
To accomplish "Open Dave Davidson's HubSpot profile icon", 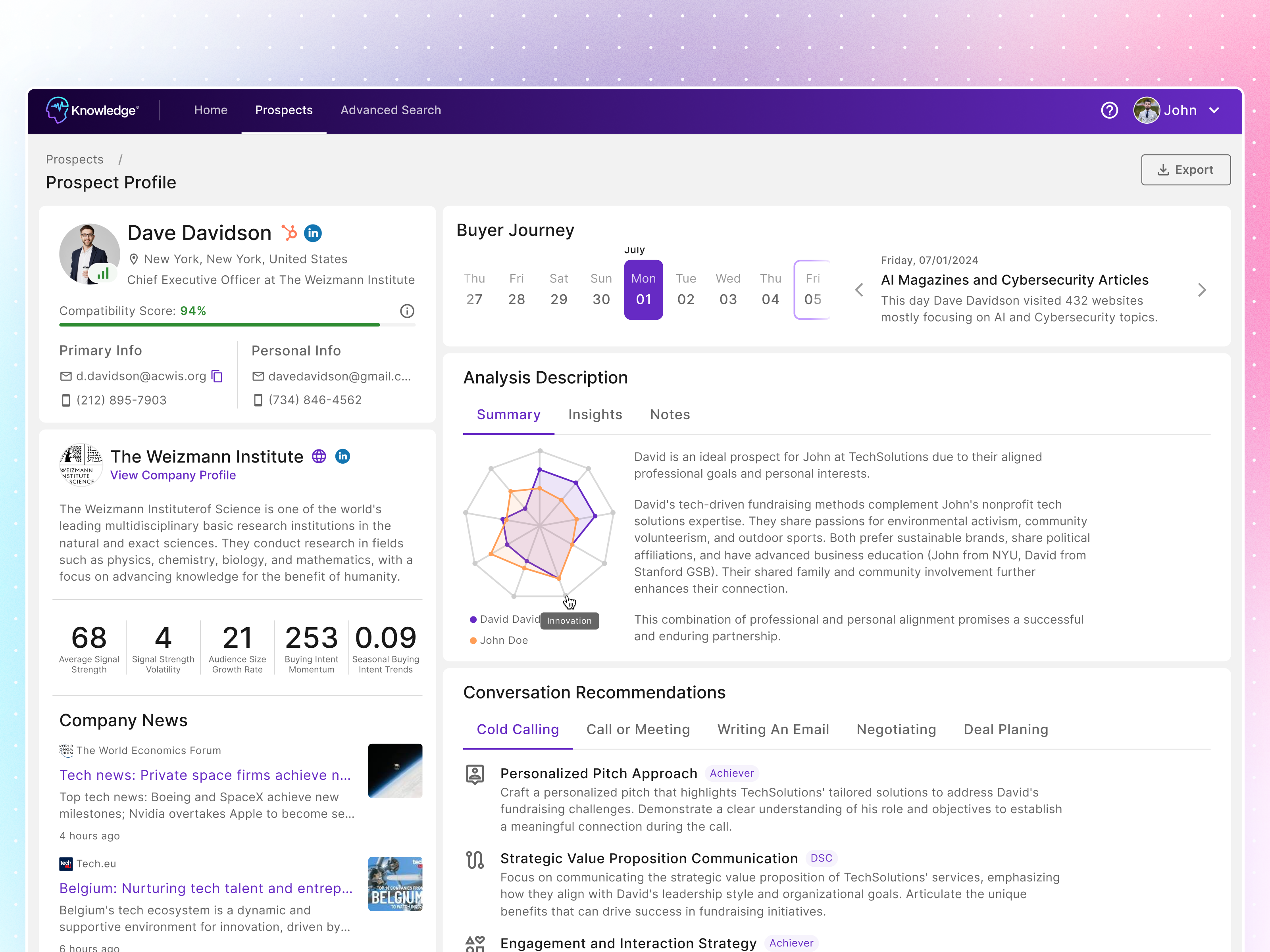I will [x=289, y=233].
